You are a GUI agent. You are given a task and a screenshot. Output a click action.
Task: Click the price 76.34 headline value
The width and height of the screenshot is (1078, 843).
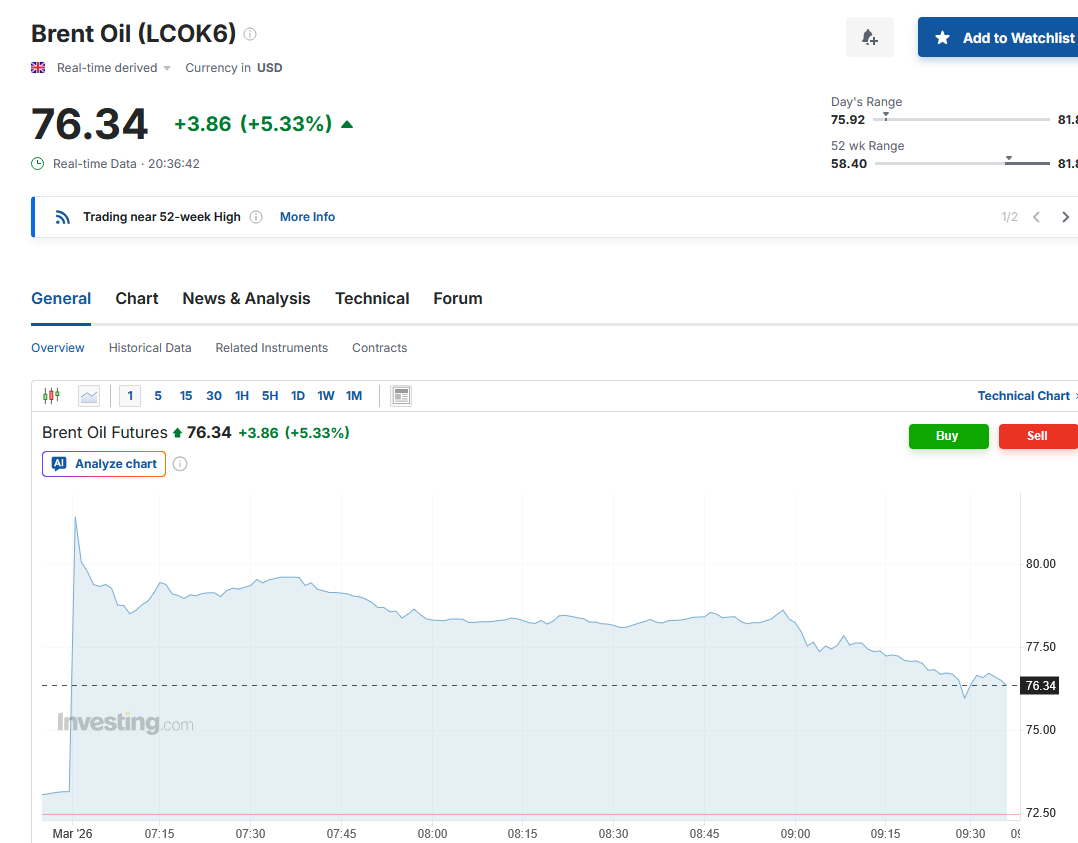pyautogui.click(x=89, y=124)
